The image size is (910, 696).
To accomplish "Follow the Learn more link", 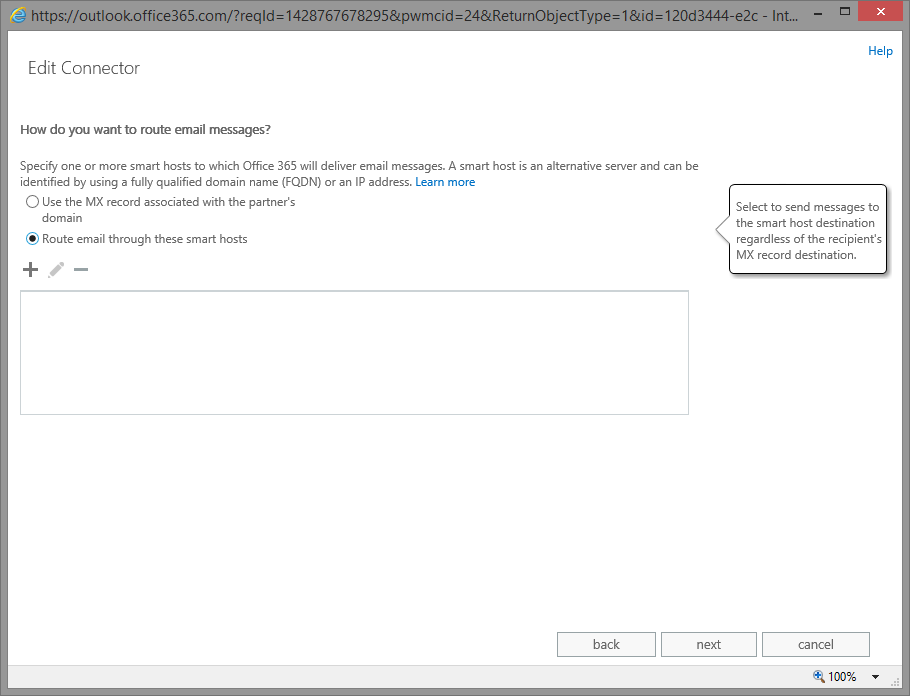I will pyautogui.click(x=445, y=182).
